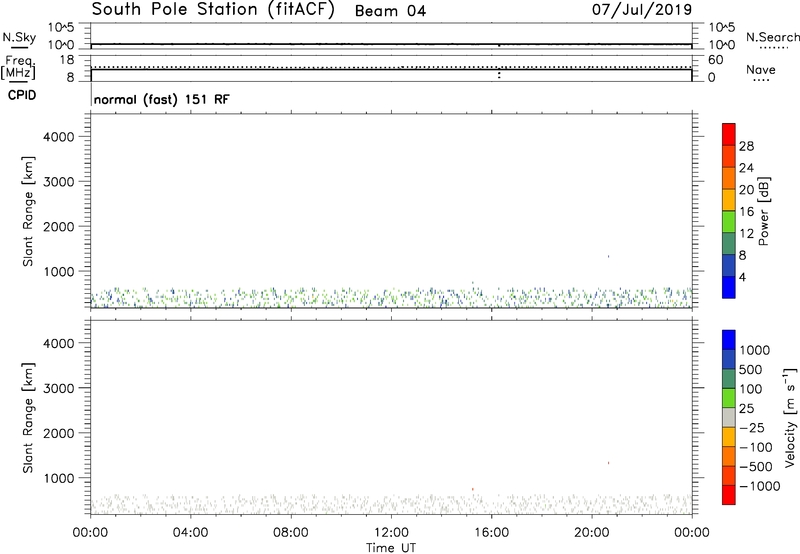Click the '20:00' time tick label

click(591, 533)
